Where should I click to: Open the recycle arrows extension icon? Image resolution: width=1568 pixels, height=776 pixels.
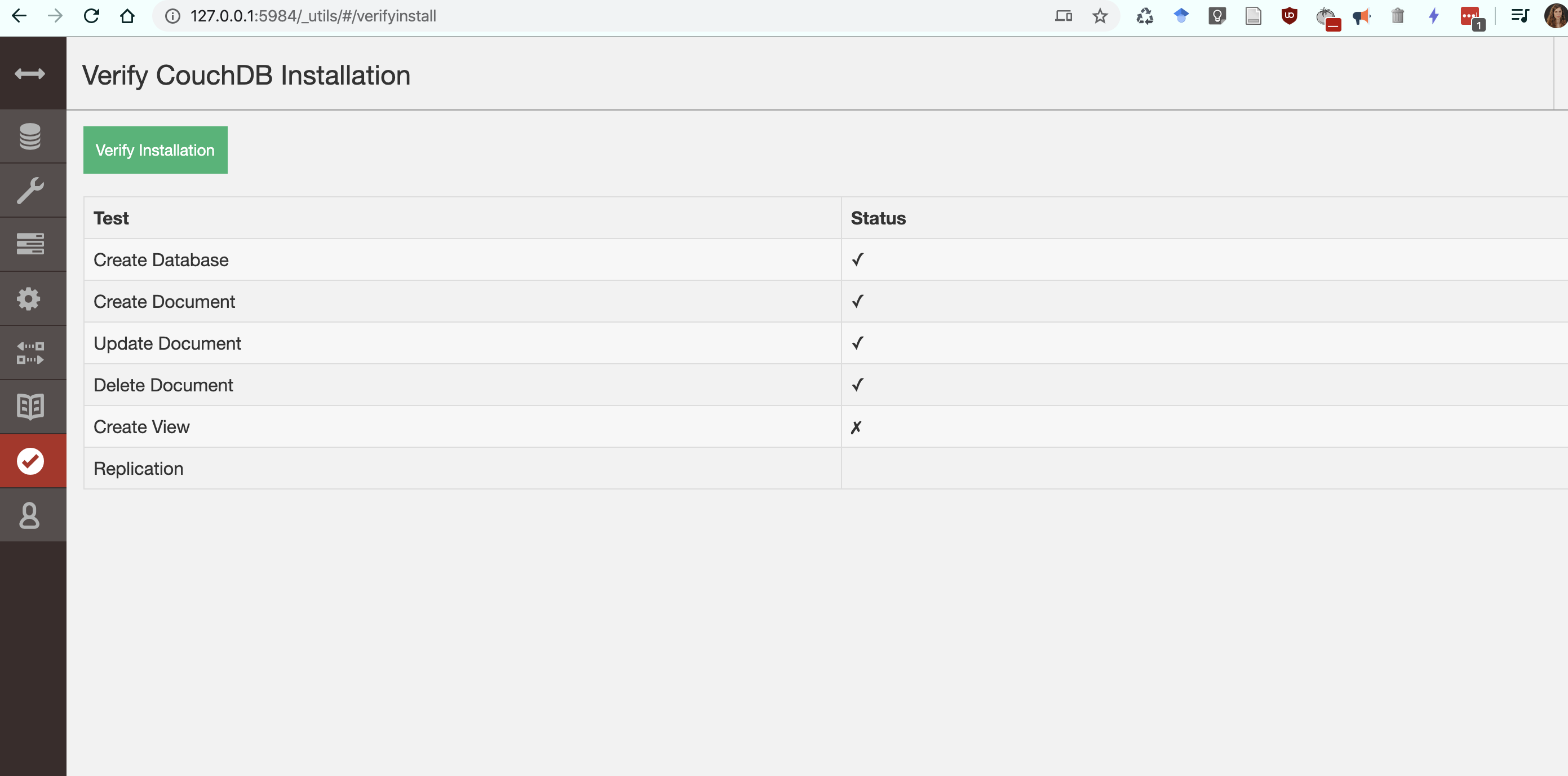pos(1145,16)
